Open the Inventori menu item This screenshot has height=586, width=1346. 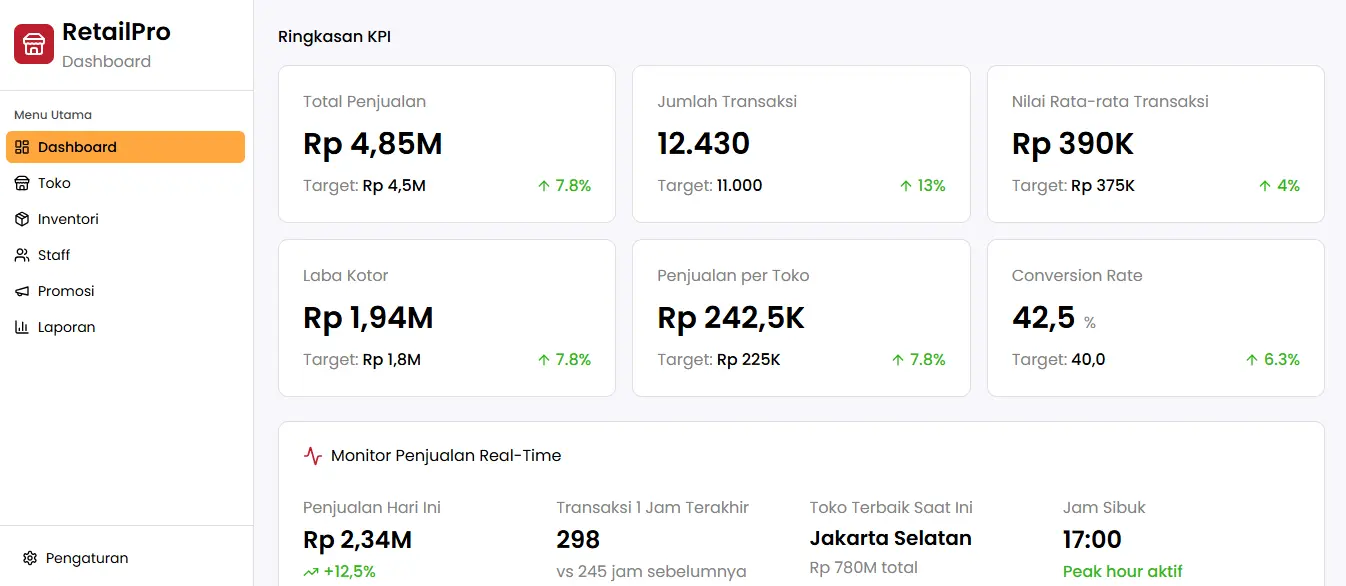tap(67, 219)
